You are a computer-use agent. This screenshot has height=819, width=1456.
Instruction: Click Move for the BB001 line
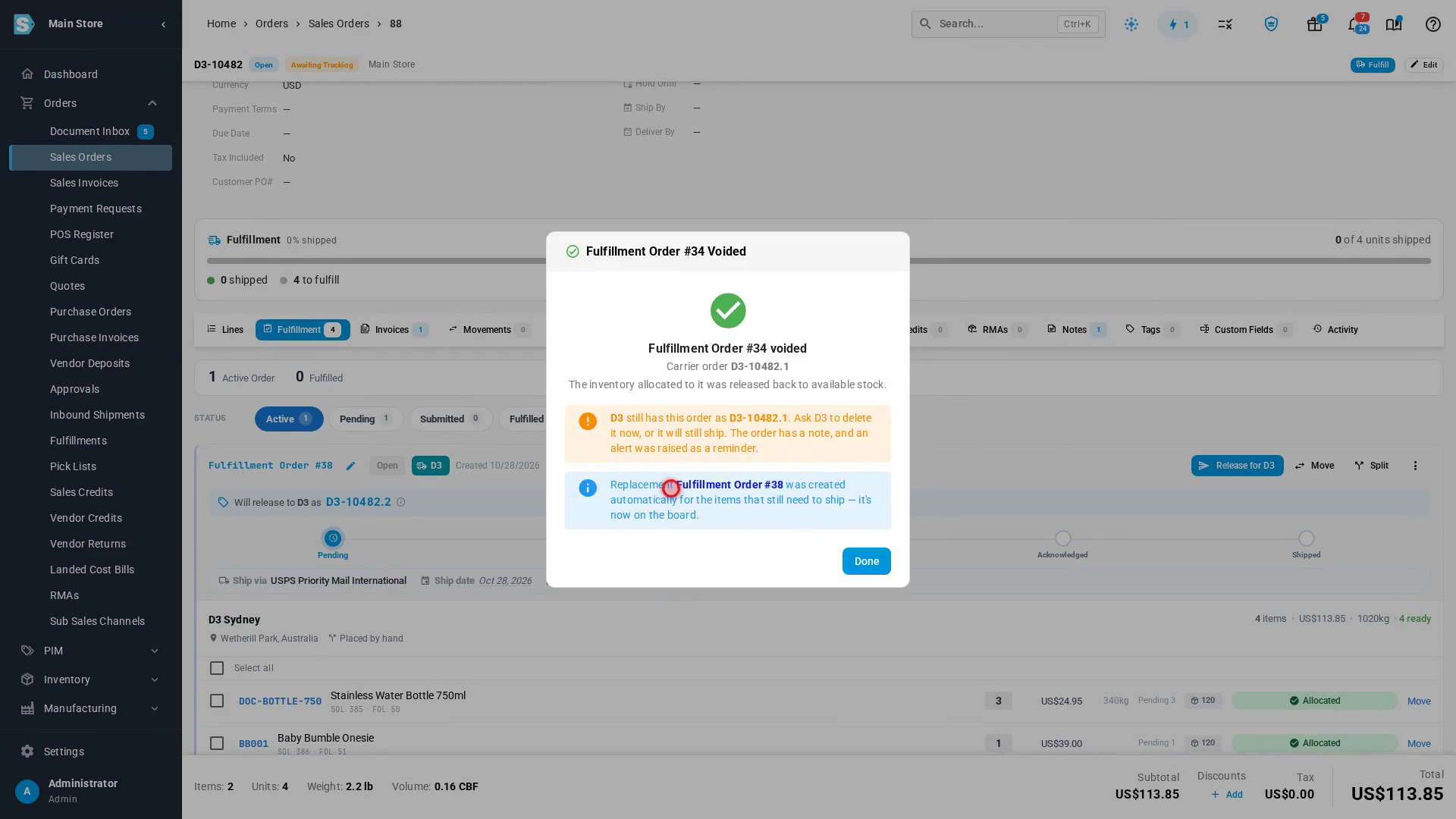1419,744
